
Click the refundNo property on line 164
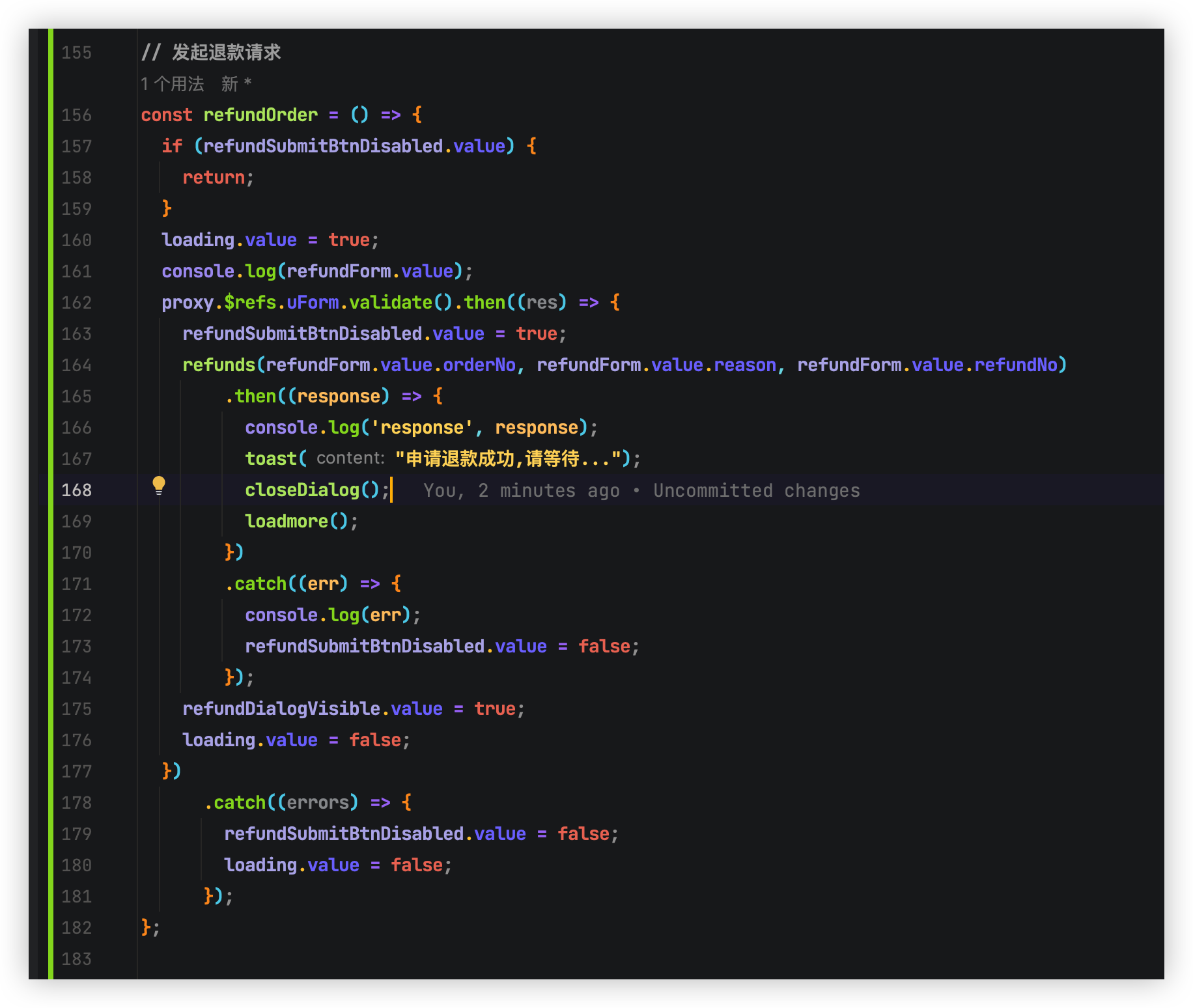(x=1015, y=365)
